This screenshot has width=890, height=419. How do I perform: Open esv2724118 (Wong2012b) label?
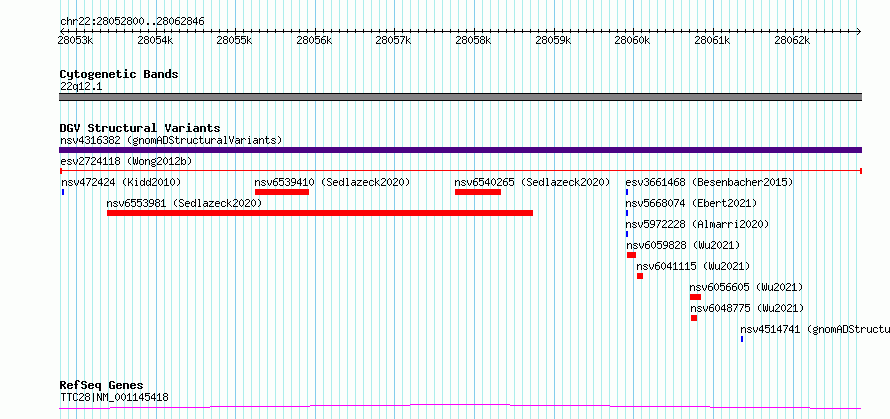click(126, 161)
